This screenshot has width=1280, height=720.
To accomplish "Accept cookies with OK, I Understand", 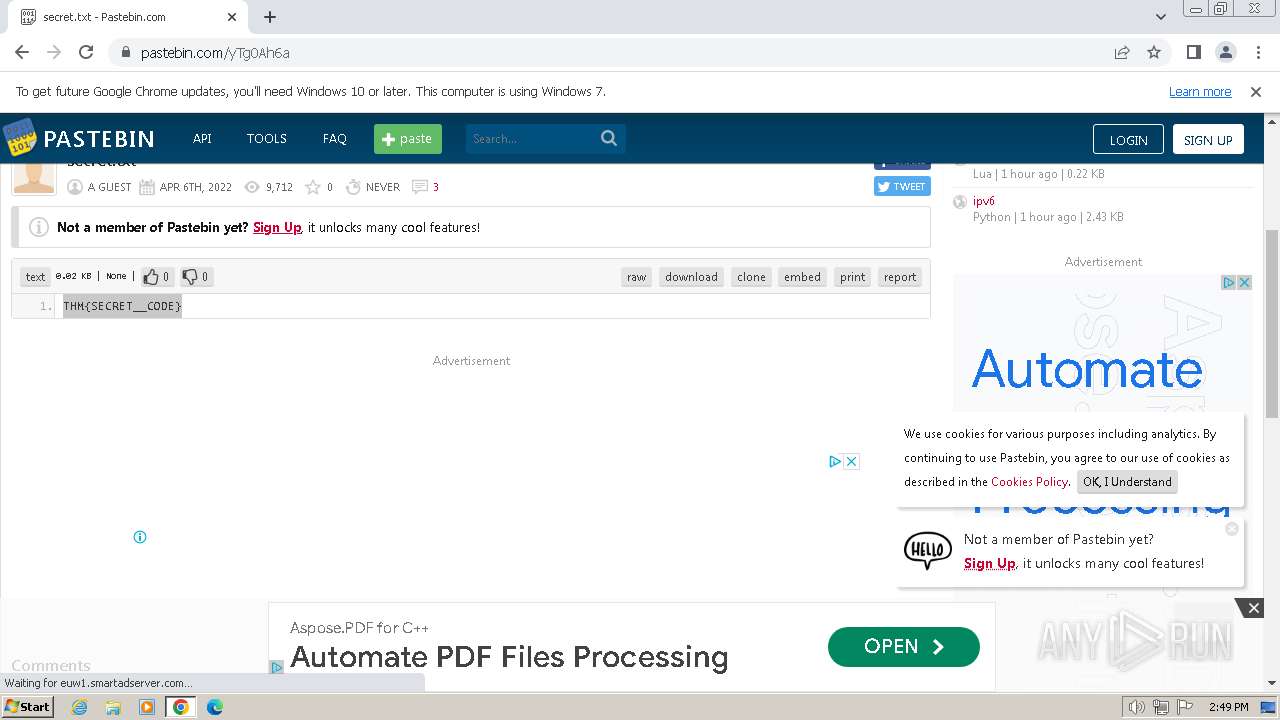I will point(1127,481).
